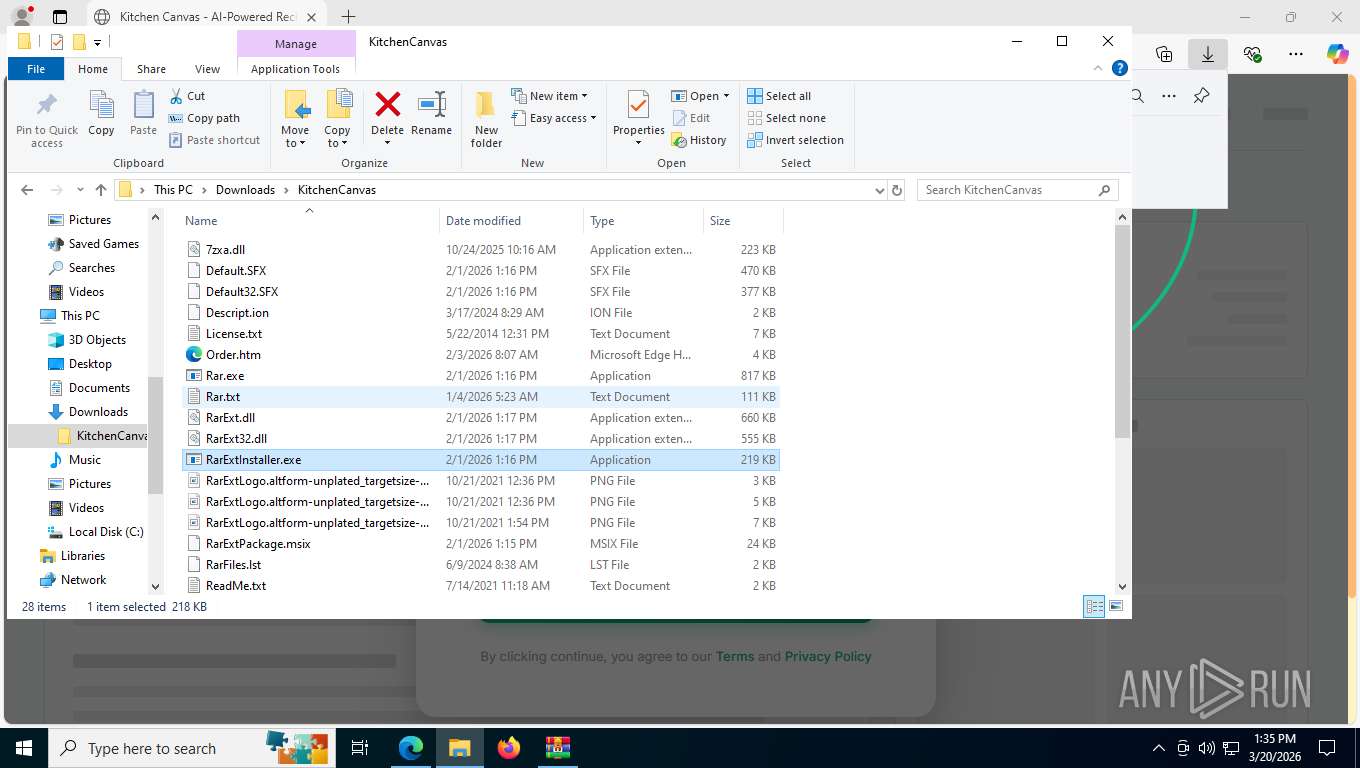
Task: Pin the Edge downloads panel
Action: (x=1202, y=96)
